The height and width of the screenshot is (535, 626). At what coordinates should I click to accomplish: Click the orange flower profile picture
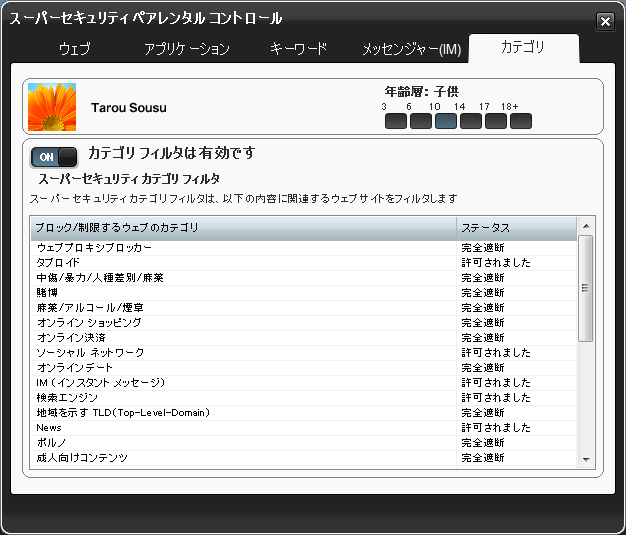(52, 107)
